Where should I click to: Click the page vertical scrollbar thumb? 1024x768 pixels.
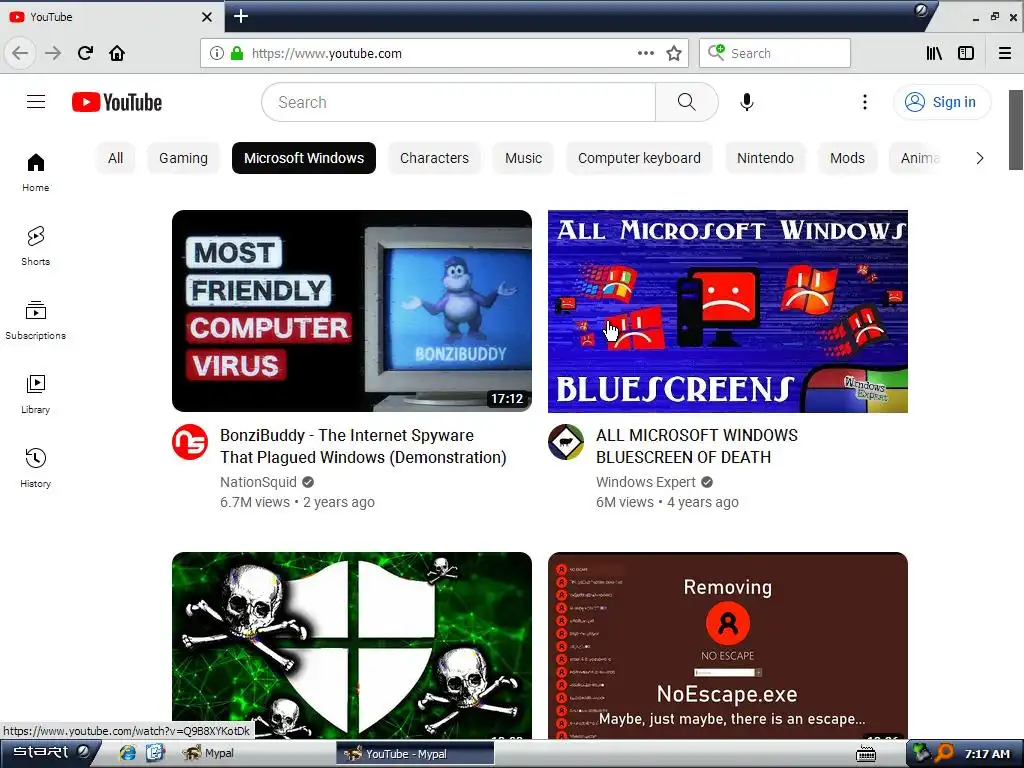1016,129
